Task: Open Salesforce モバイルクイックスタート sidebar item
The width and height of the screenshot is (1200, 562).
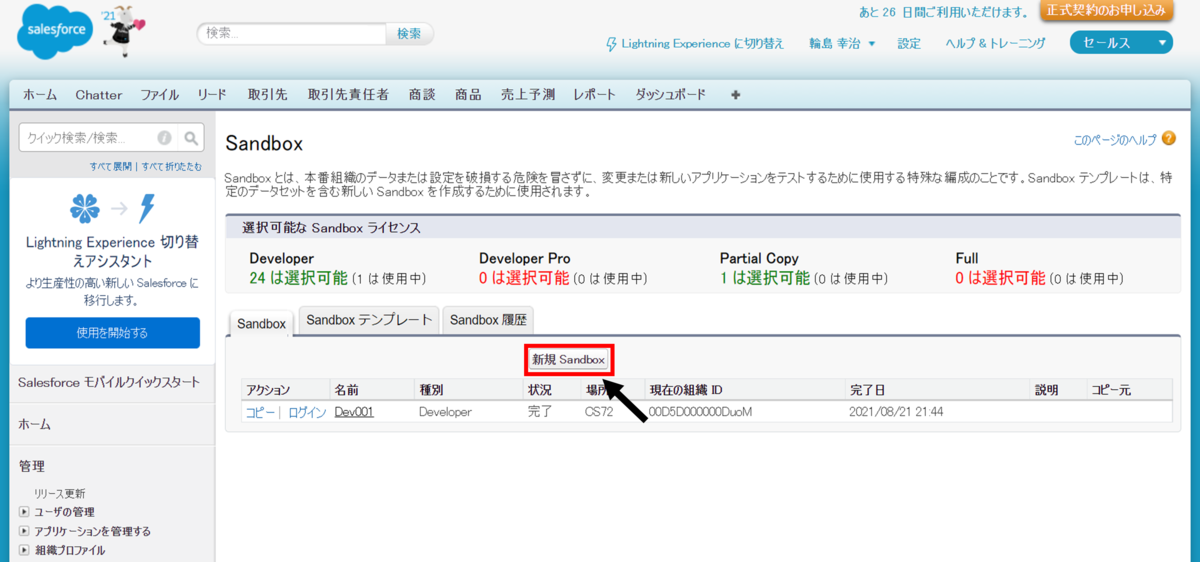Action: (109, 382)
